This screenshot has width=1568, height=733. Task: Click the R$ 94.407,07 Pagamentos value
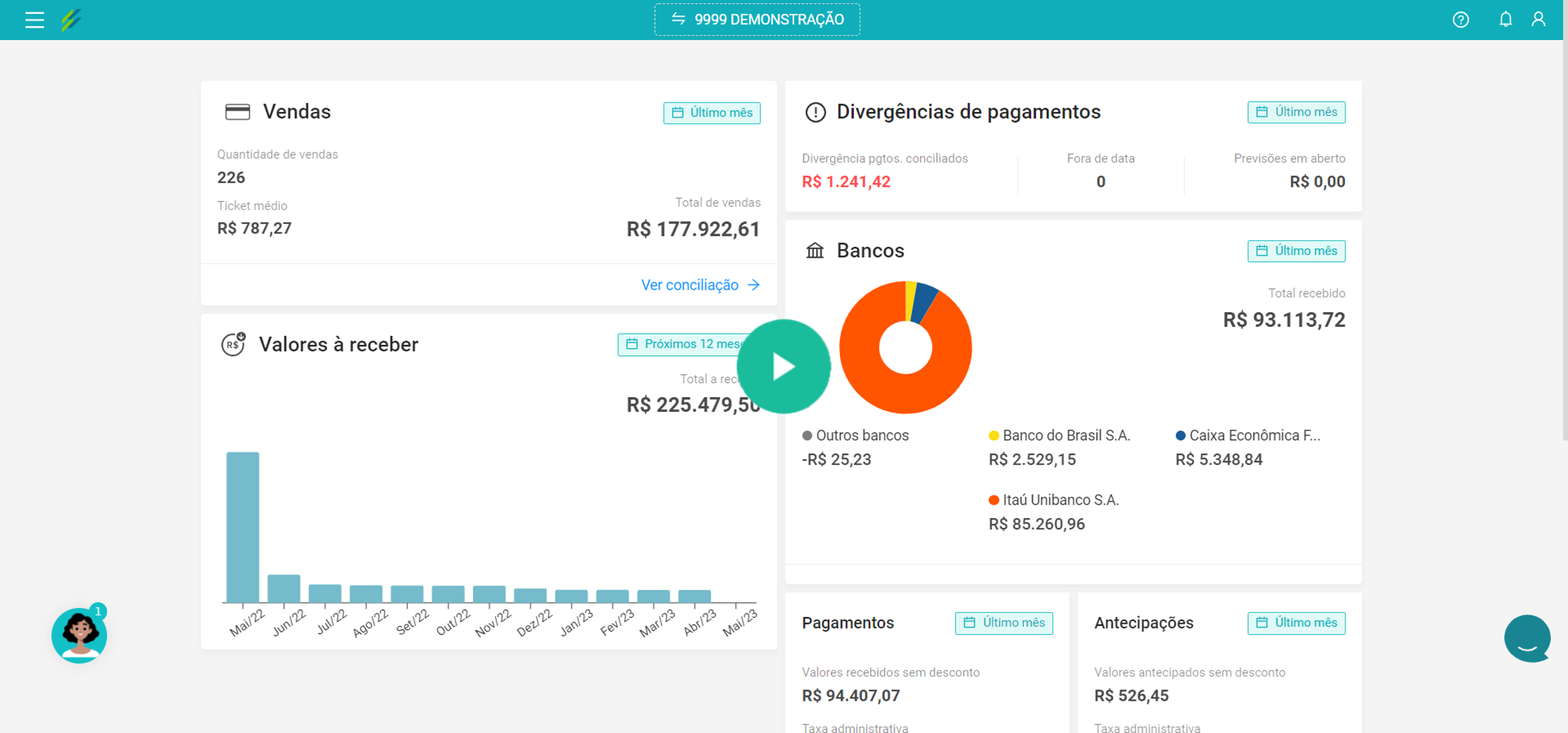pos(851,696)
